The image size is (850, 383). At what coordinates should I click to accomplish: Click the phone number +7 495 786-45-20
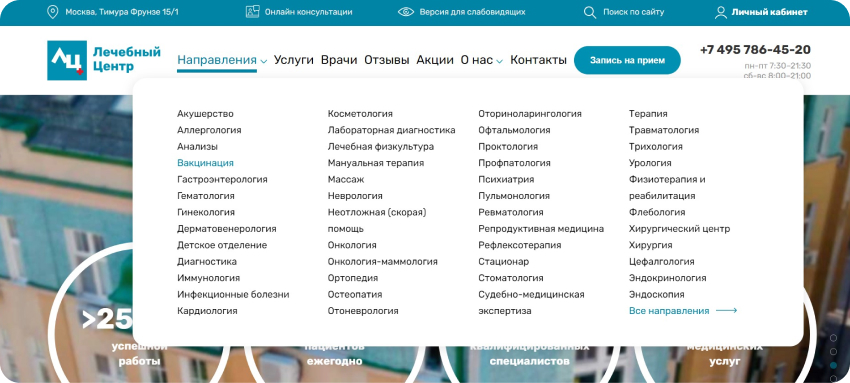pyautogui.click(x=755, y=50)
